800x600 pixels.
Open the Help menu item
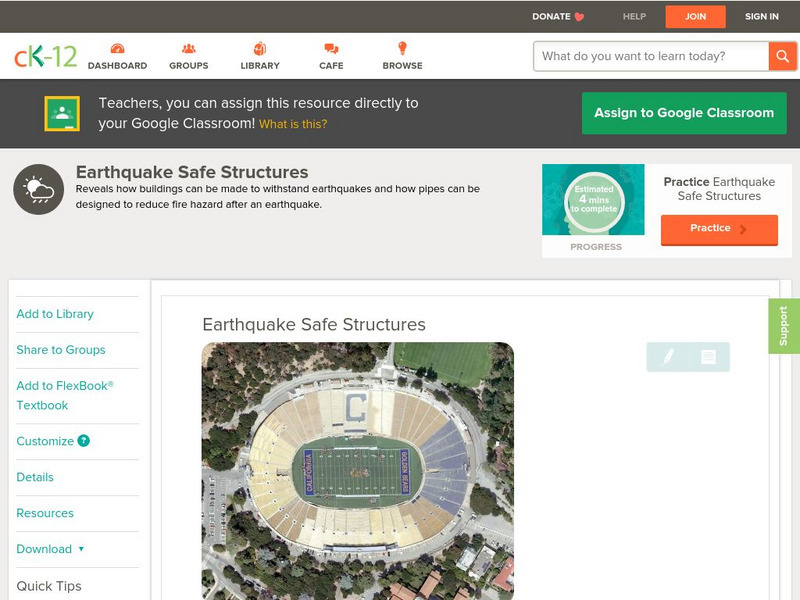point(634,17)
